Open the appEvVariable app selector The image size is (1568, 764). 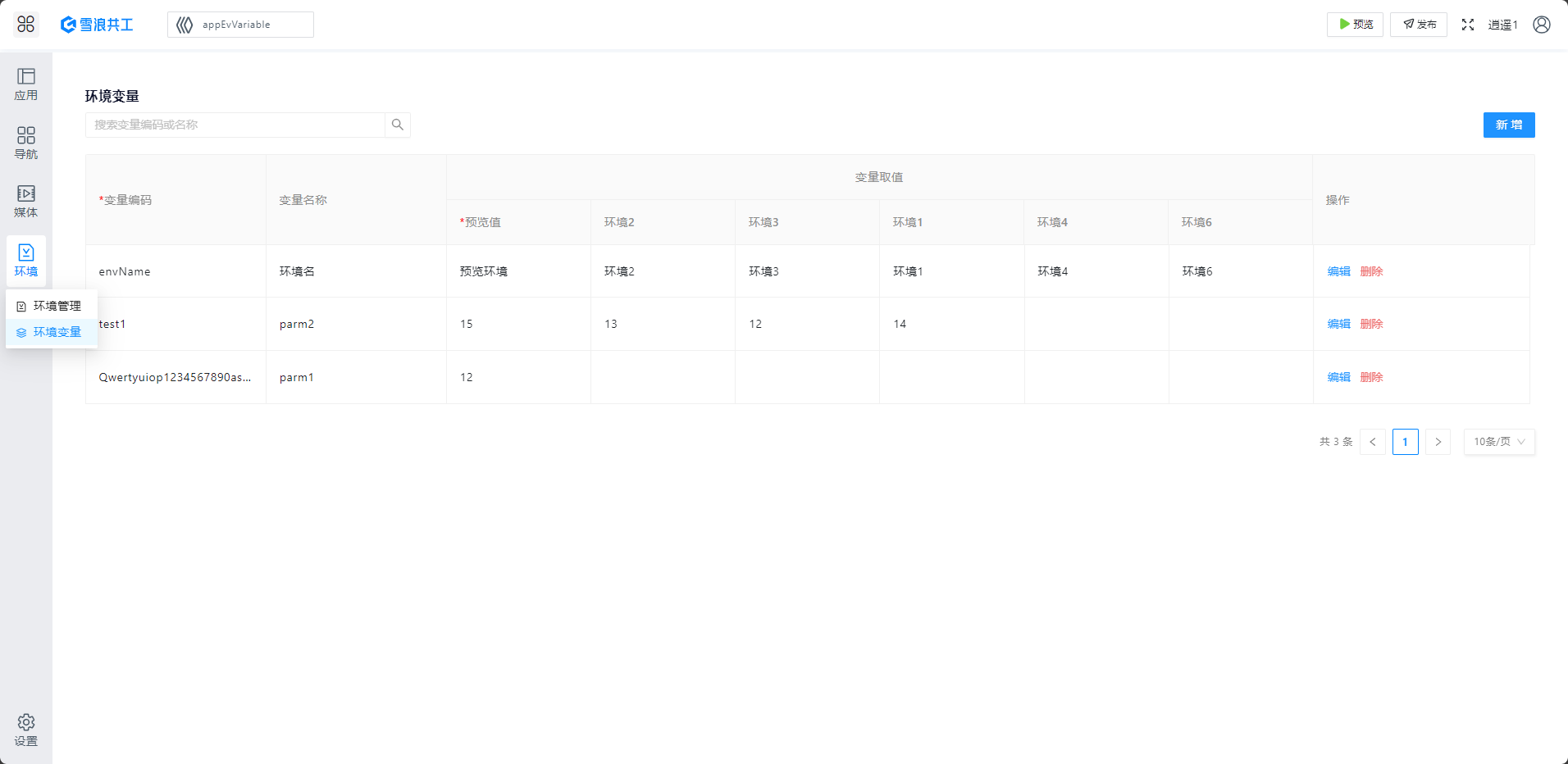coord(240,25)
